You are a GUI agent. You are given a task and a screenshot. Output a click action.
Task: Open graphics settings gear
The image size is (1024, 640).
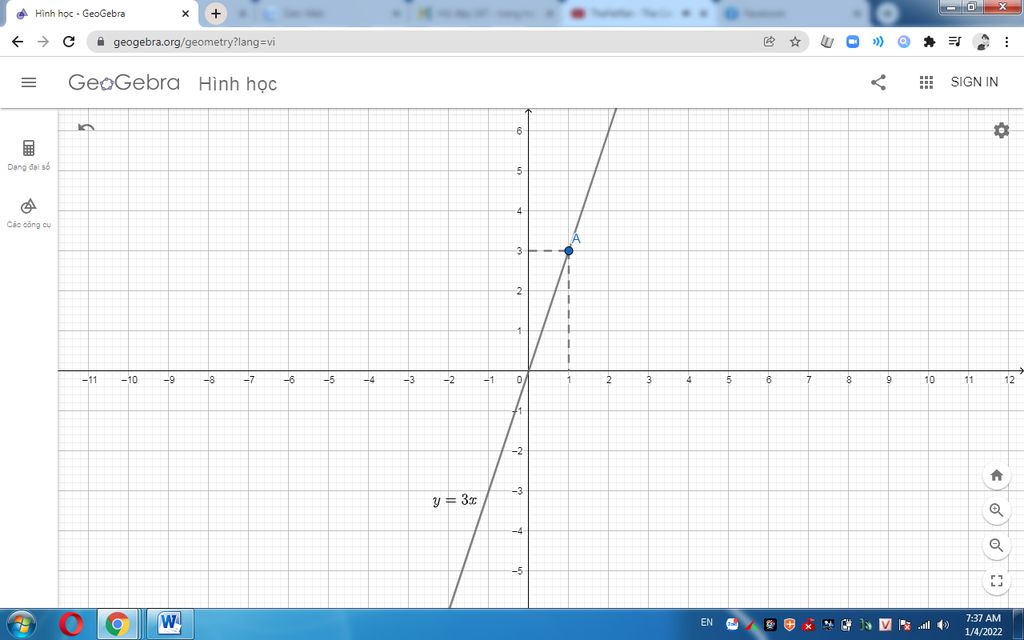pos(1001,131)
